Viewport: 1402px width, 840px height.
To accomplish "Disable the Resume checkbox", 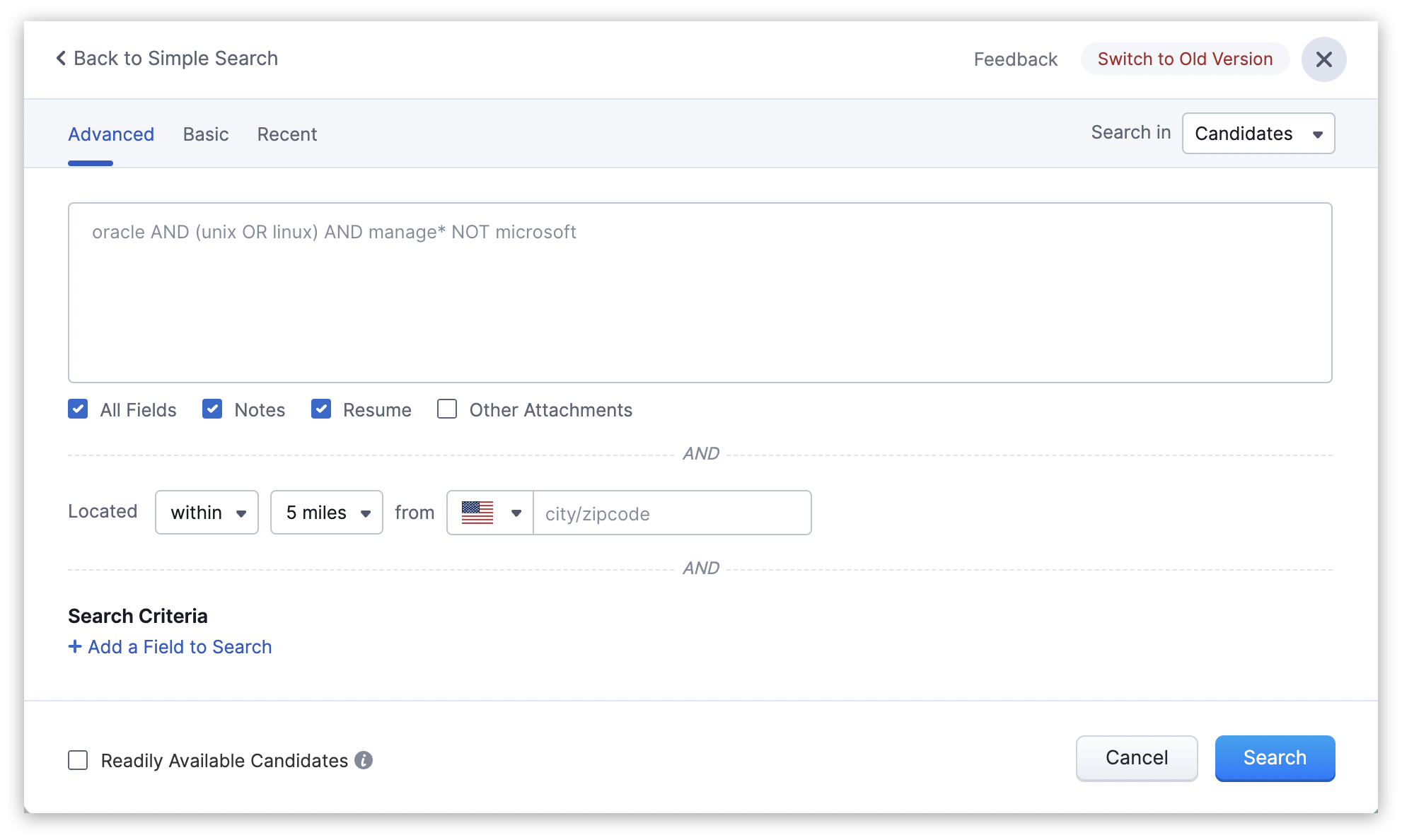I will (321, 409).
